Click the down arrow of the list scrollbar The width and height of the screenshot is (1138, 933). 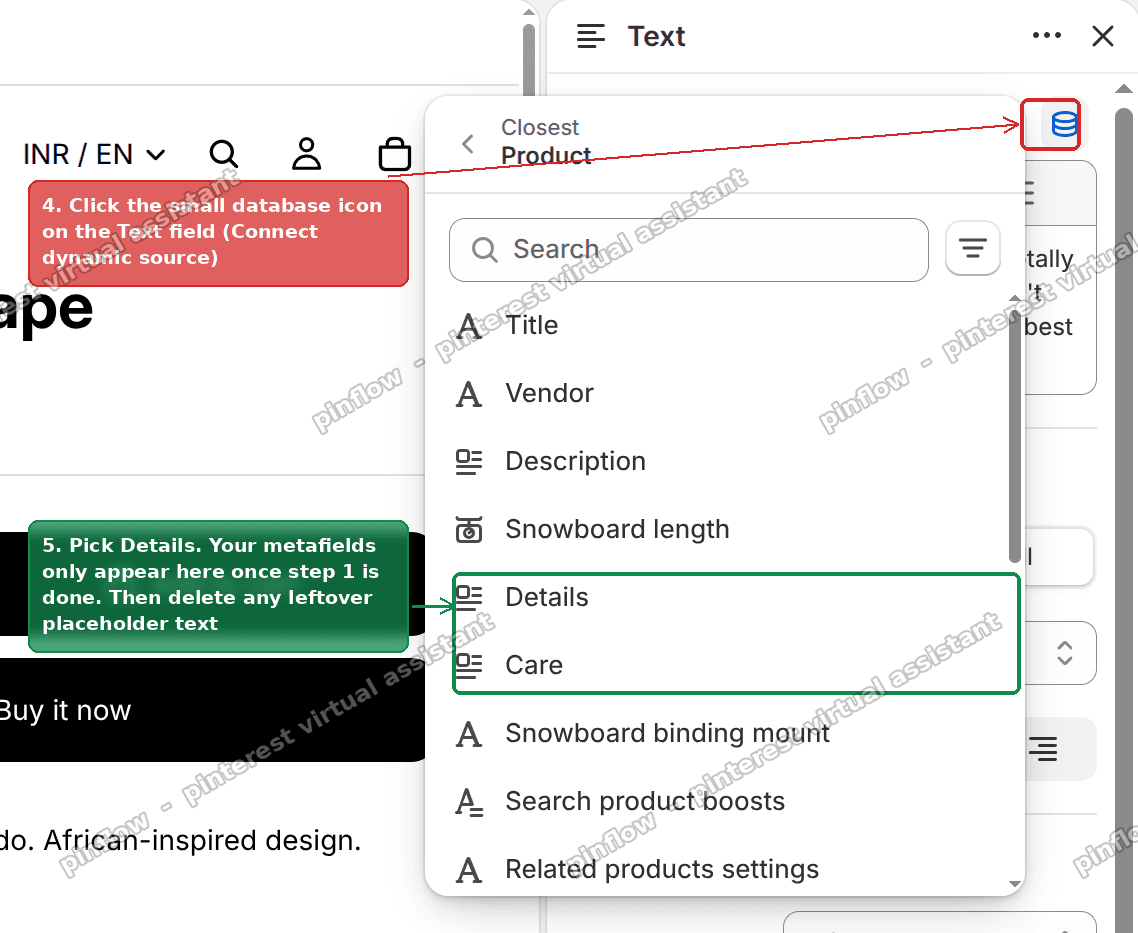(x=1015, y=884)
